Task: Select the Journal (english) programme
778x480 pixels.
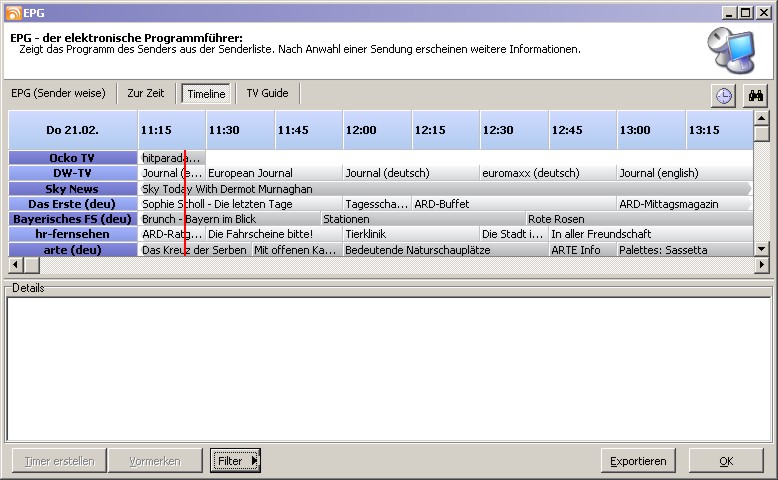Action: coord(685,173)
